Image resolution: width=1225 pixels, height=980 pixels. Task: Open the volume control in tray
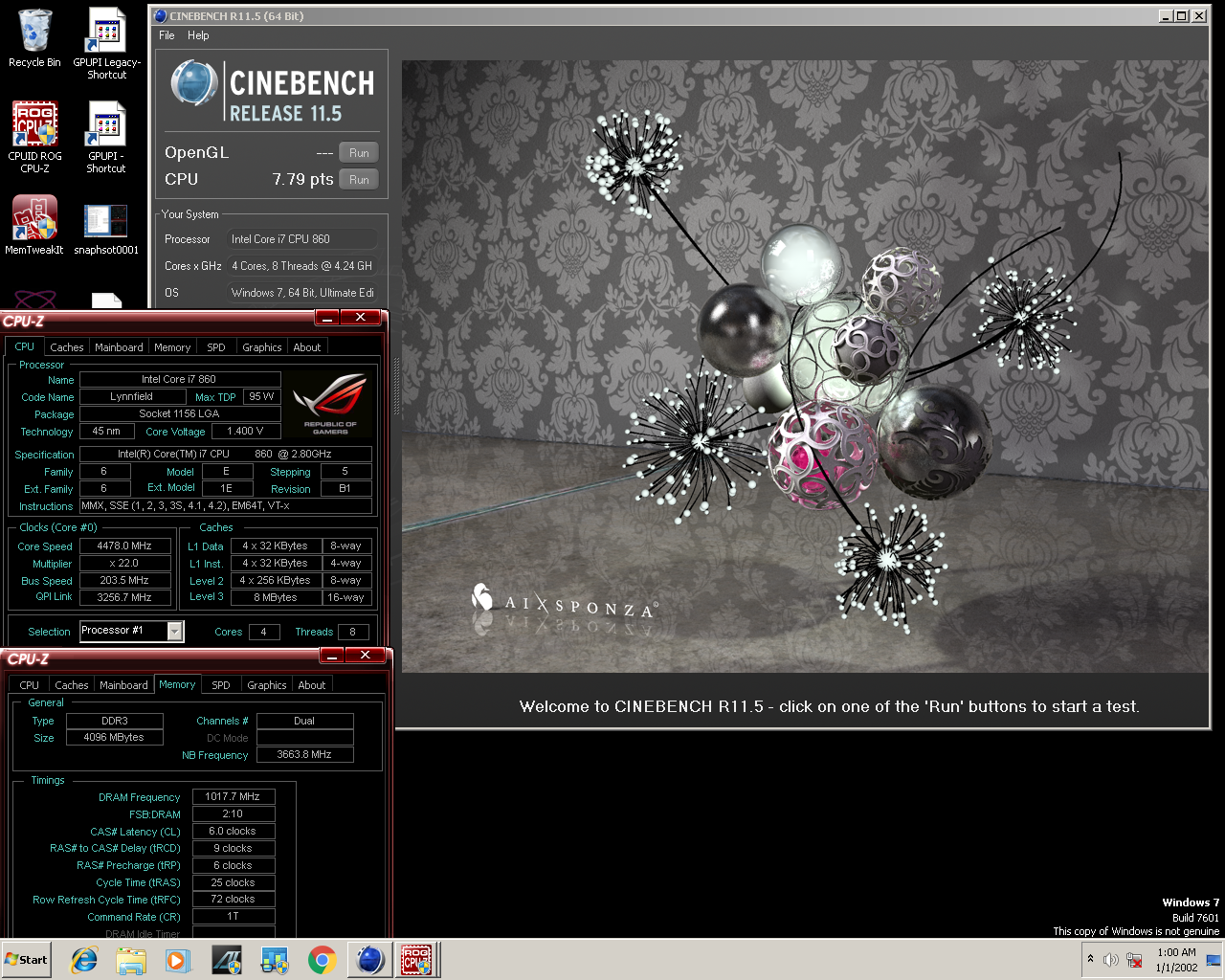tap(1111, 960)
